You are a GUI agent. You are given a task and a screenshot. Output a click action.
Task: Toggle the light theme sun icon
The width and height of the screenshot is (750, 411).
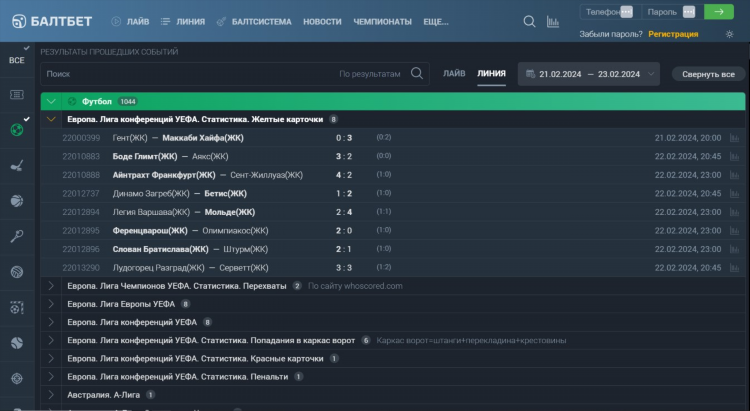tap(729, 34)
